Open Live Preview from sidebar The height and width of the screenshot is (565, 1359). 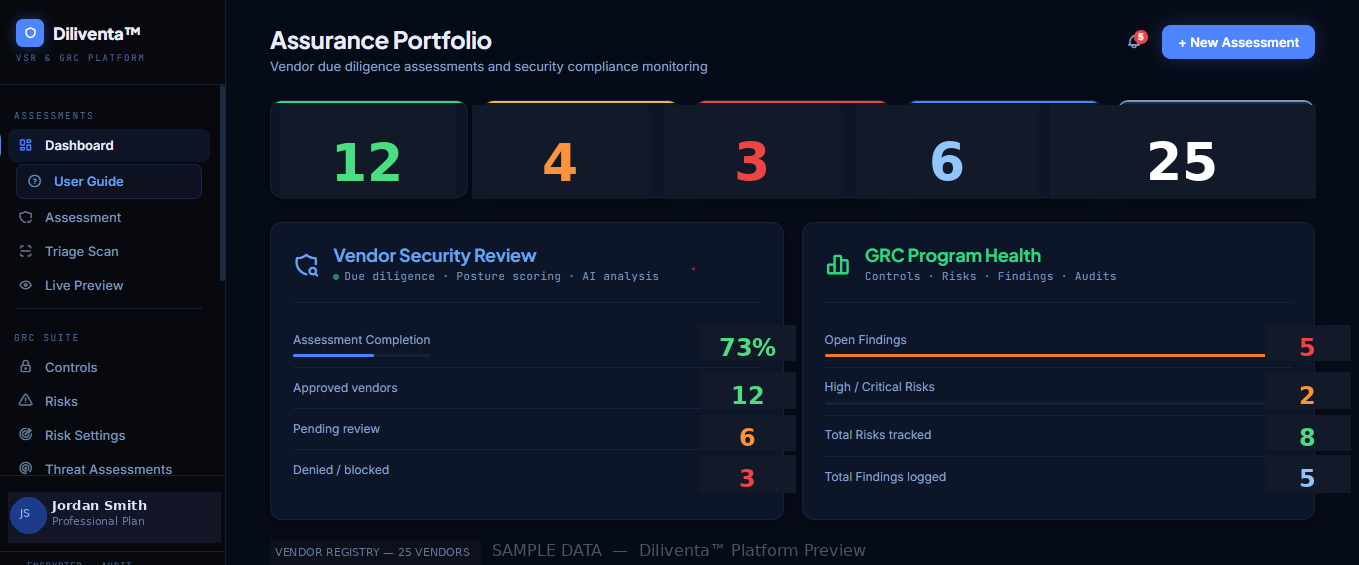tap(109, 285)
